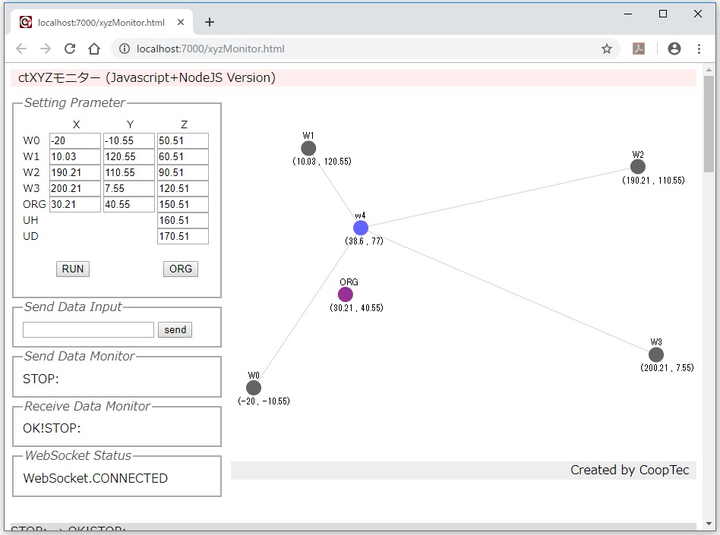
Task: Edit the UH Z value 160.51
Action: click(x=183, y=220)
